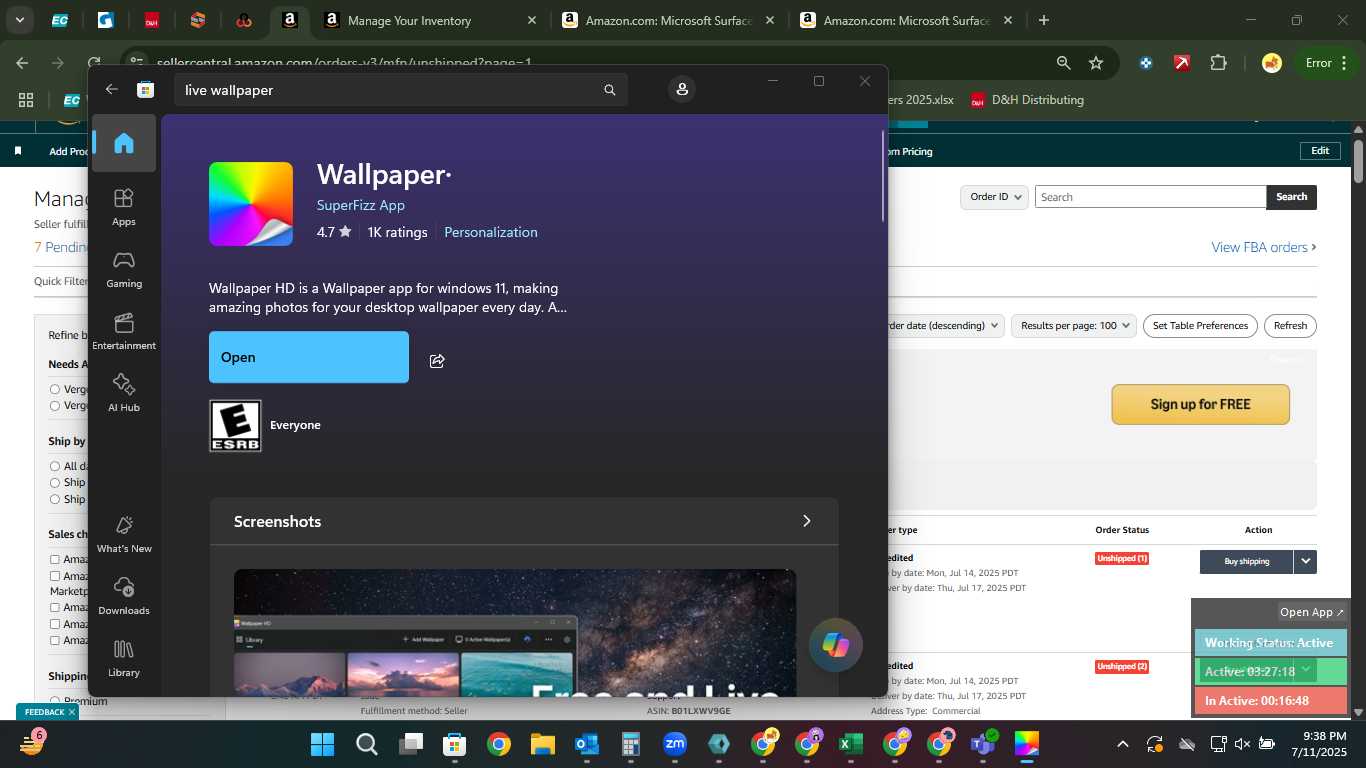The height and width of the screenshot is (768, 1366).
Task: Open Windows Start menu
Action: tap(322, 744)
